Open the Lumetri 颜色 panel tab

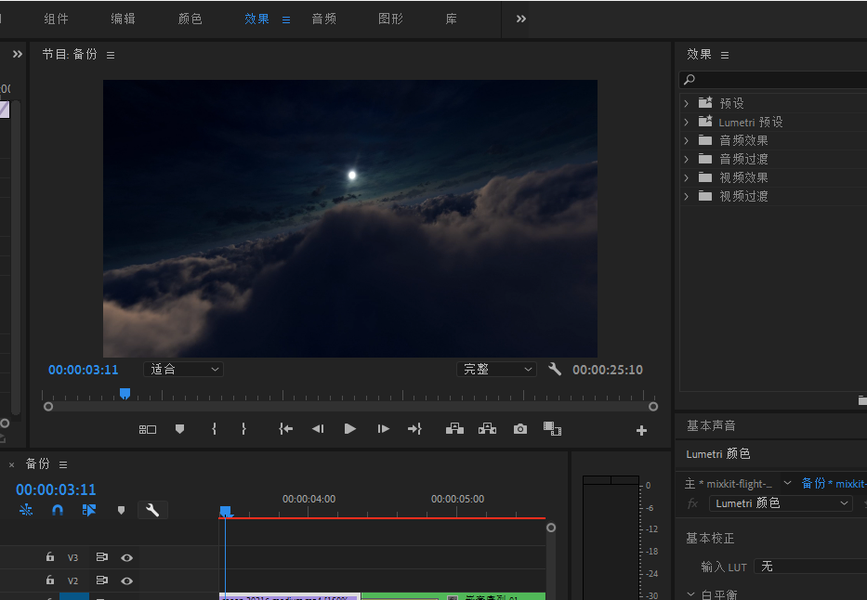pos(718,454)
